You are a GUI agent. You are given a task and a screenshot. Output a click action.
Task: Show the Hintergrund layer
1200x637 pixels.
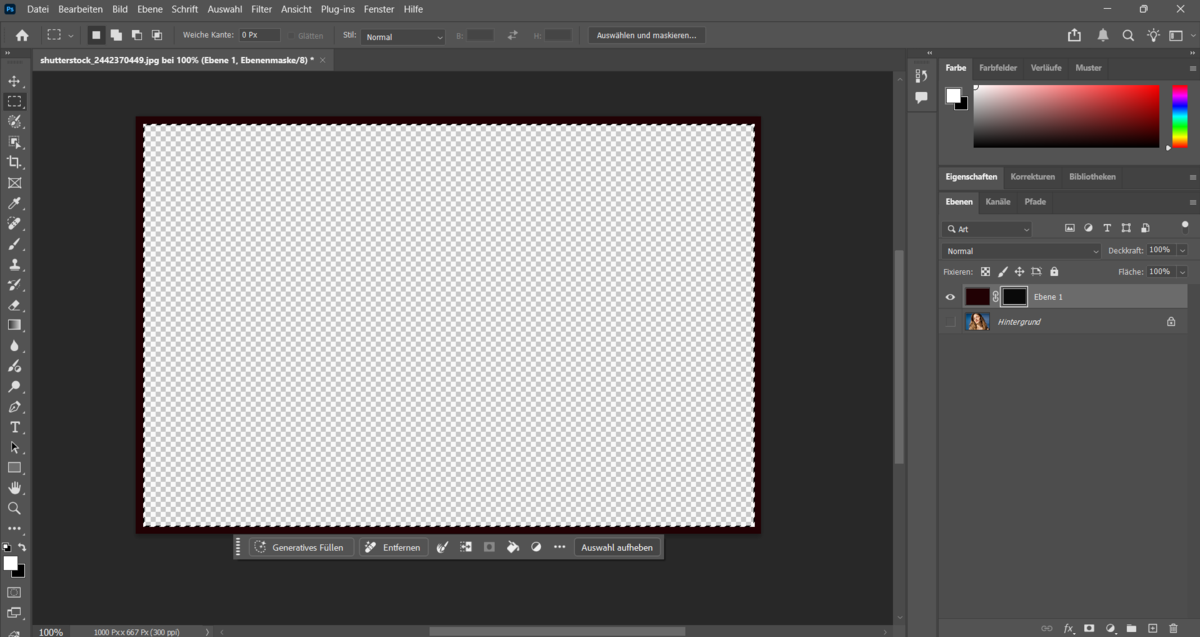pyautogui.click(x=950, y=322)
